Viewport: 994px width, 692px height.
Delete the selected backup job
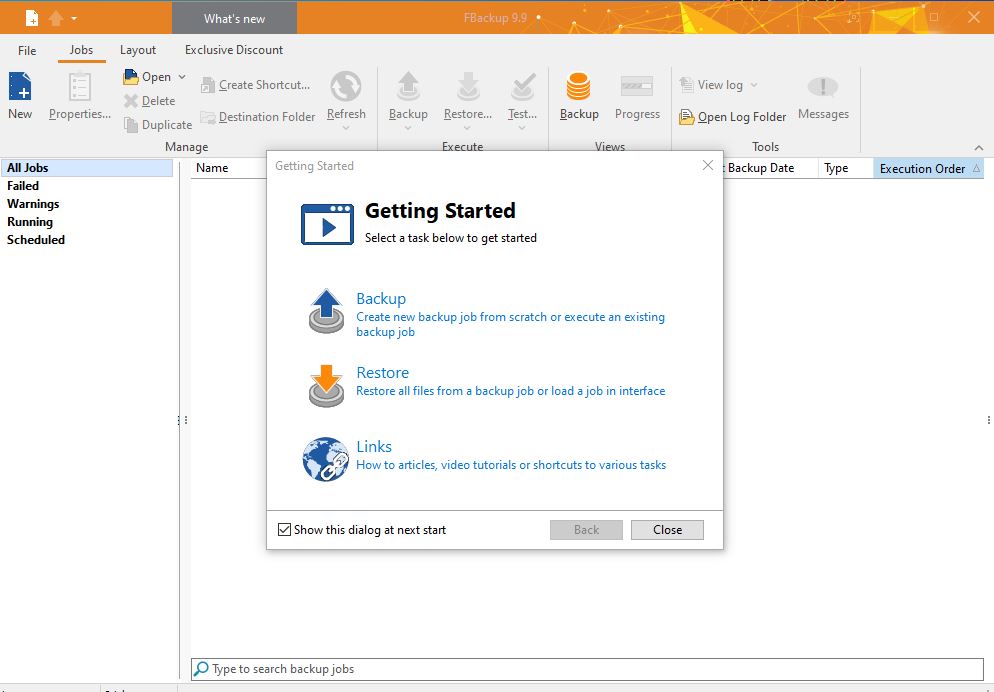tap(150, 101)
